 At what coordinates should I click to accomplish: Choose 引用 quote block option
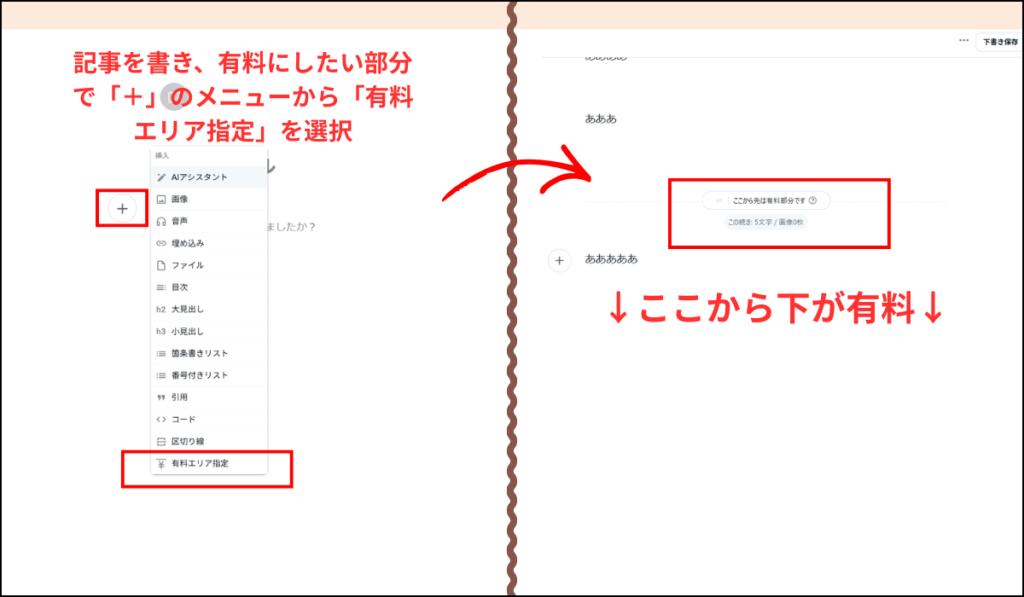pyautogui.click(x=179, y=397)
